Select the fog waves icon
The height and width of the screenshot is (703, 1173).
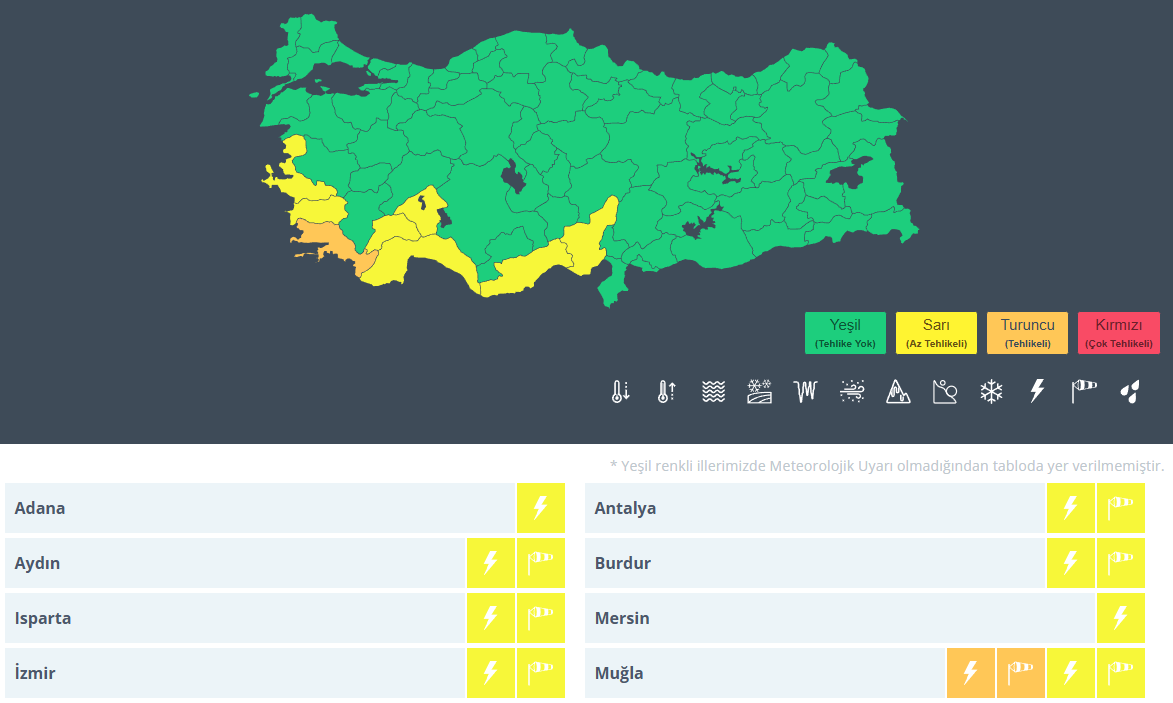coord(713,392)
